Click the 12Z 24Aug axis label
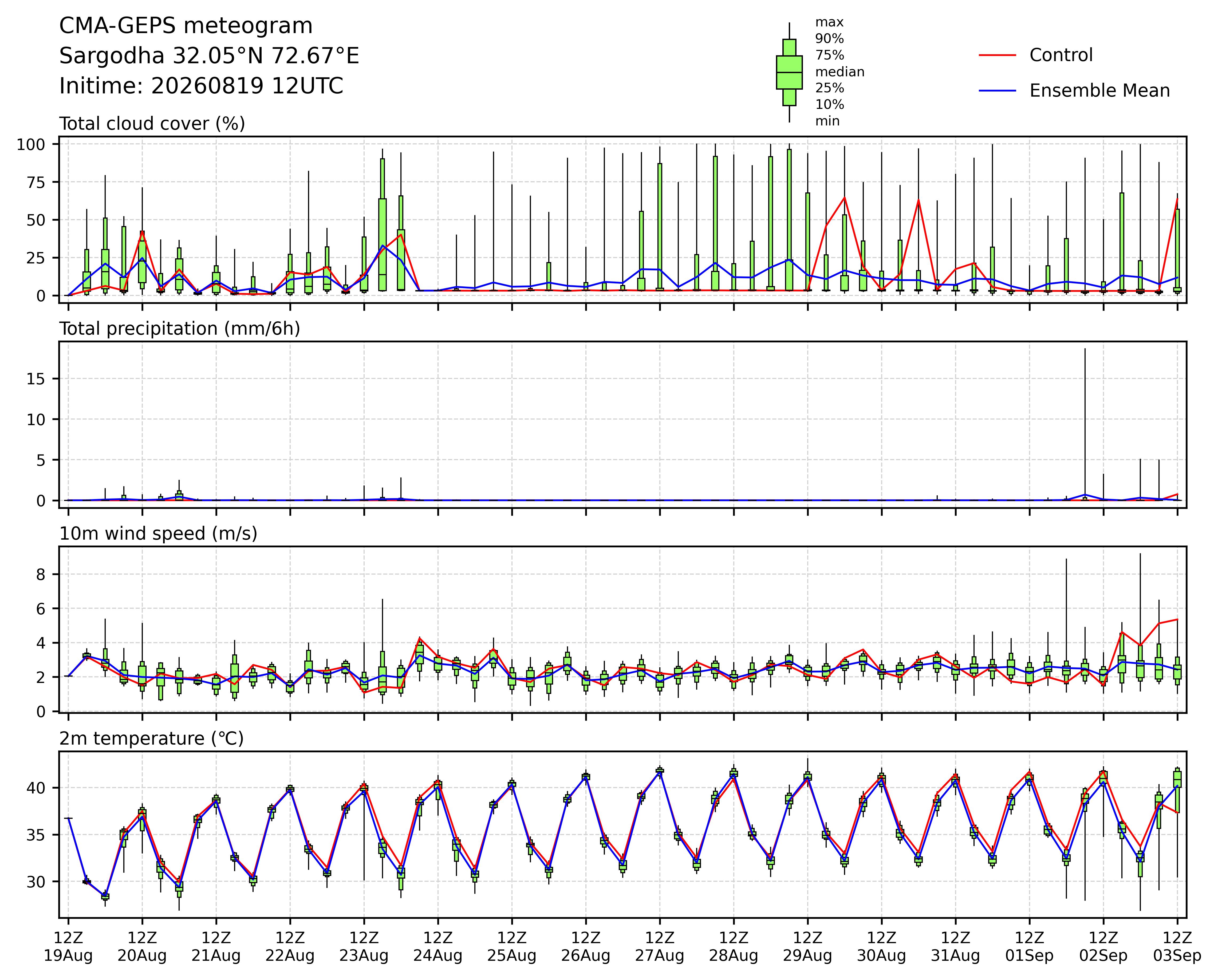 [x=438, y=947]
